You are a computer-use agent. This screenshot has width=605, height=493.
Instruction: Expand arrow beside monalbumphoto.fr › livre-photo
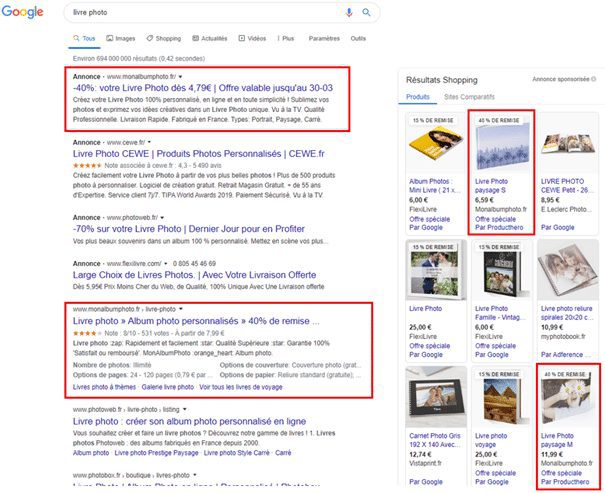pos(181,309)
